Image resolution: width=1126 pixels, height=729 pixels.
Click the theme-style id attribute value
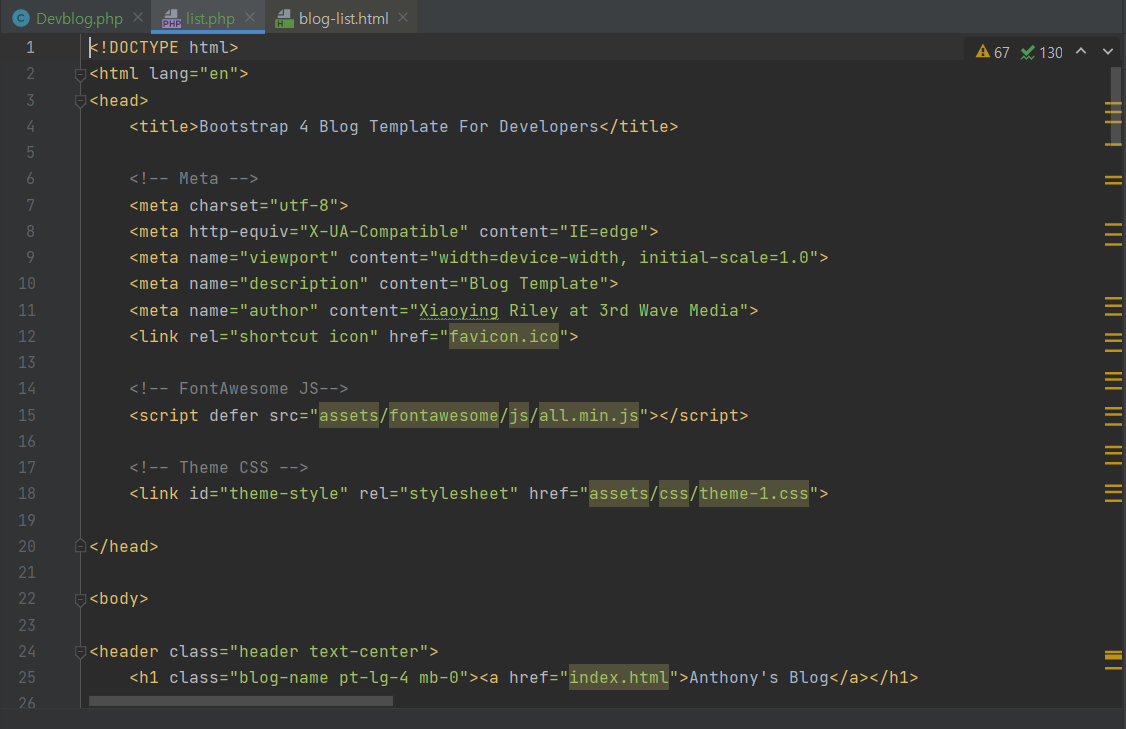point(284,493)
